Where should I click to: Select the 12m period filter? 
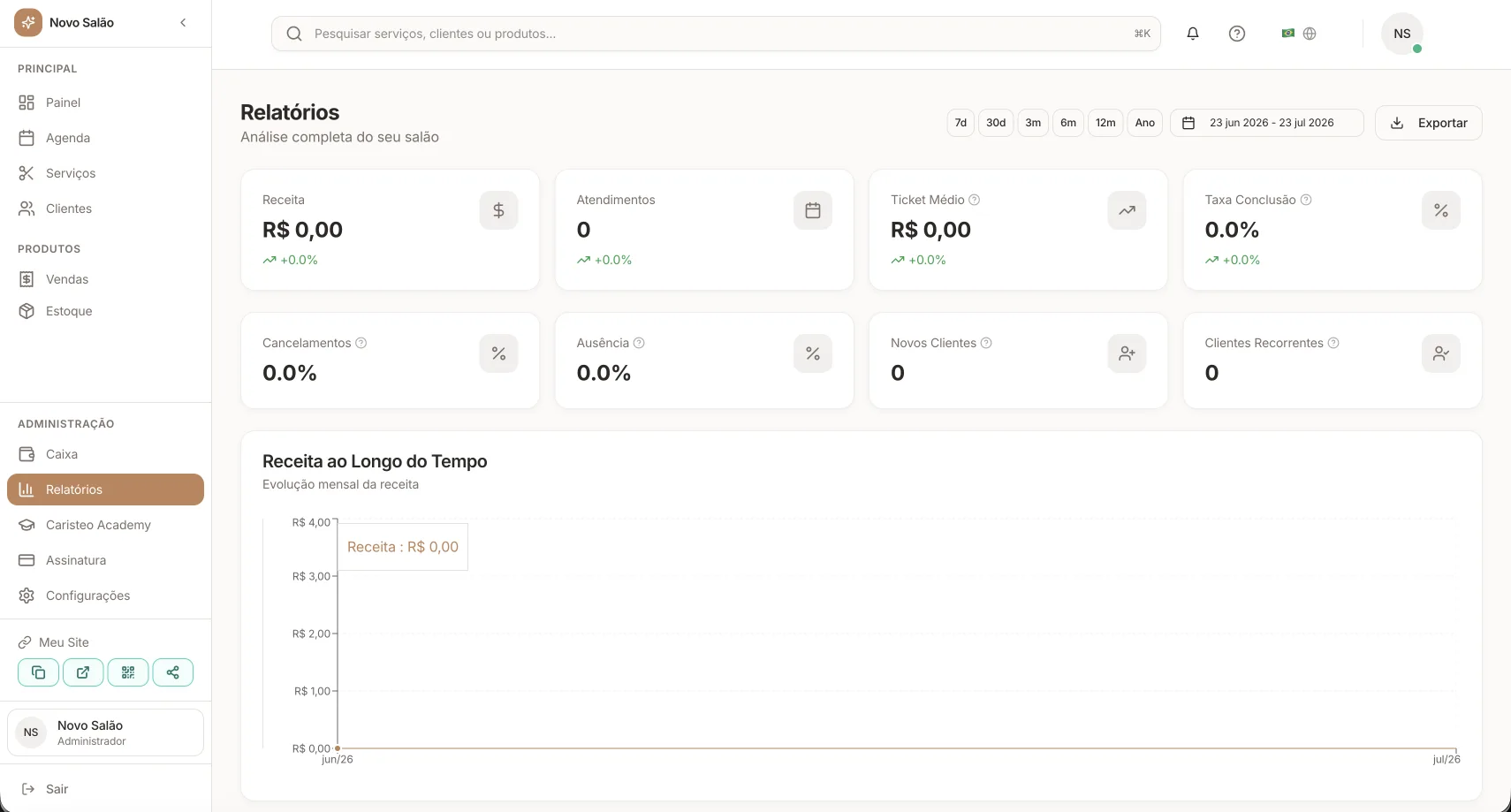click(x=1105, y=123)
